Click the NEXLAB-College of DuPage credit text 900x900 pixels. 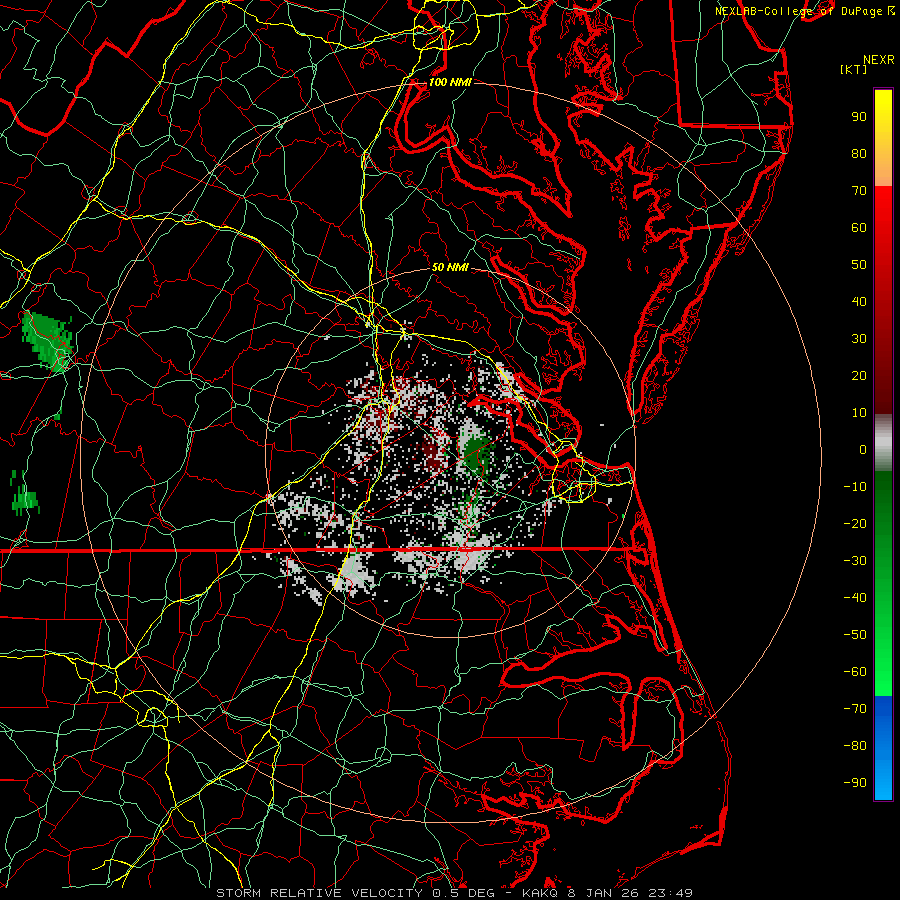click(x=807, y=11)
